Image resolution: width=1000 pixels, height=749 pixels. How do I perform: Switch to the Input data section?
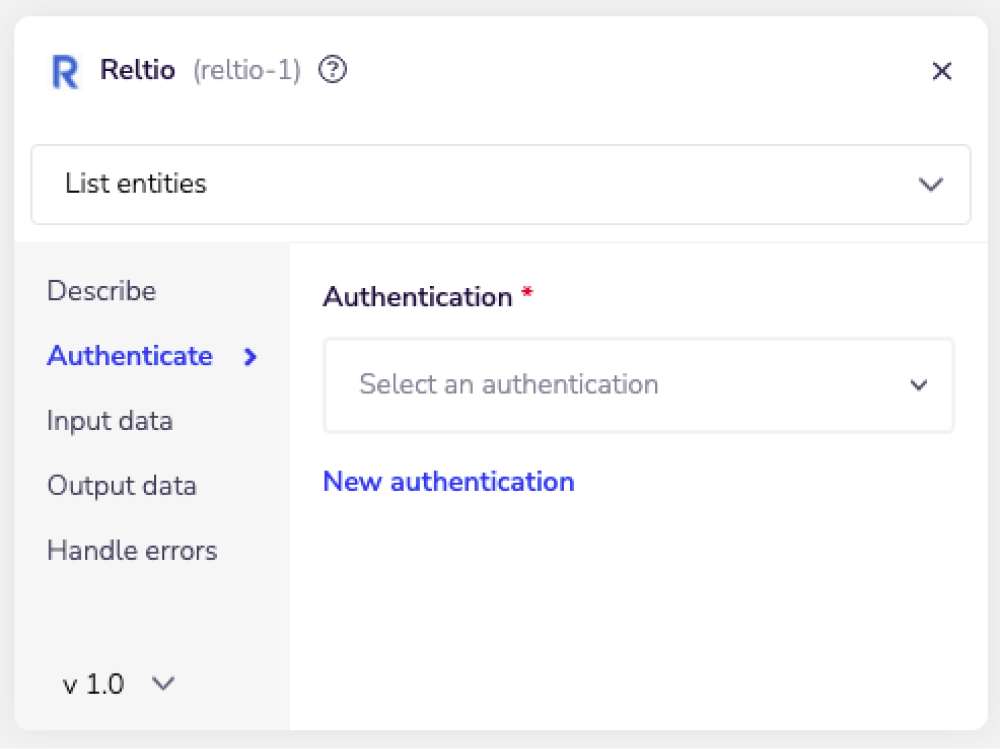click(x=110, y=421)
